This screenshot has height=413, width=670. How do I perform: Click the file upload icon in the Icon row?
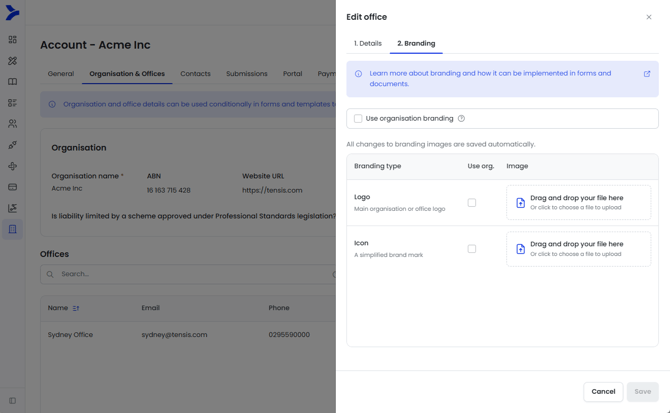(520, 249)
